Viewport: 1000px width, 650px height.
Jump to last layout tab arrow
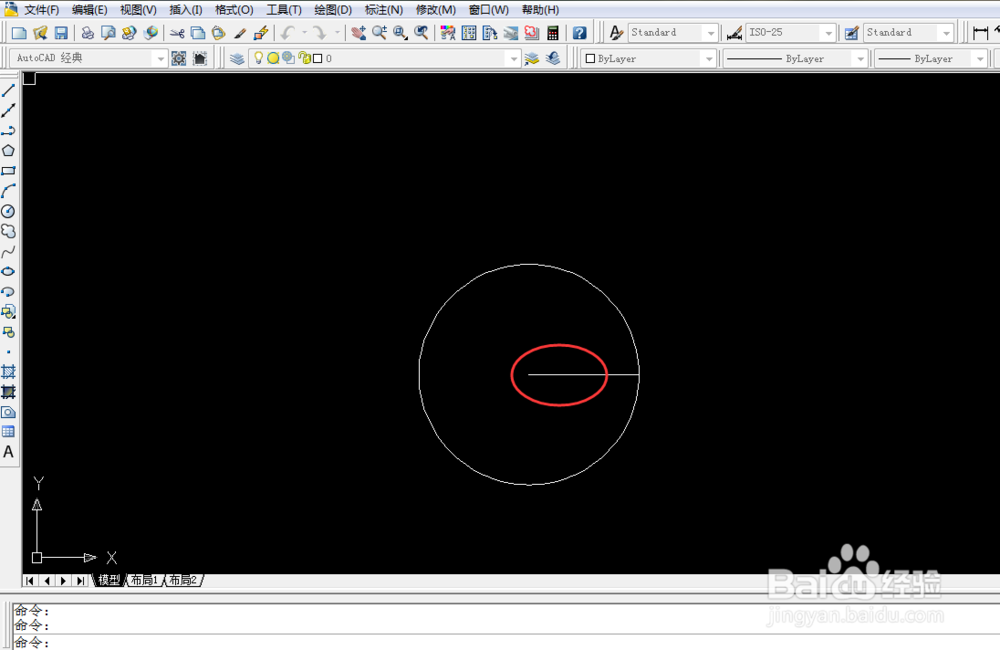[80, 580]
